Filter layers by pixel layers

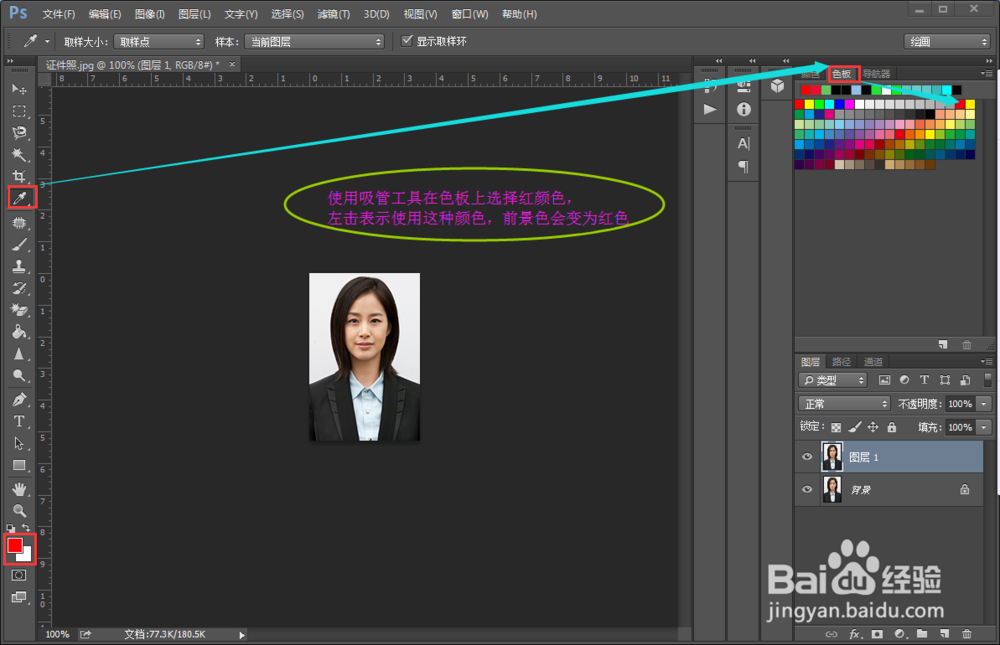click(884, 380)
